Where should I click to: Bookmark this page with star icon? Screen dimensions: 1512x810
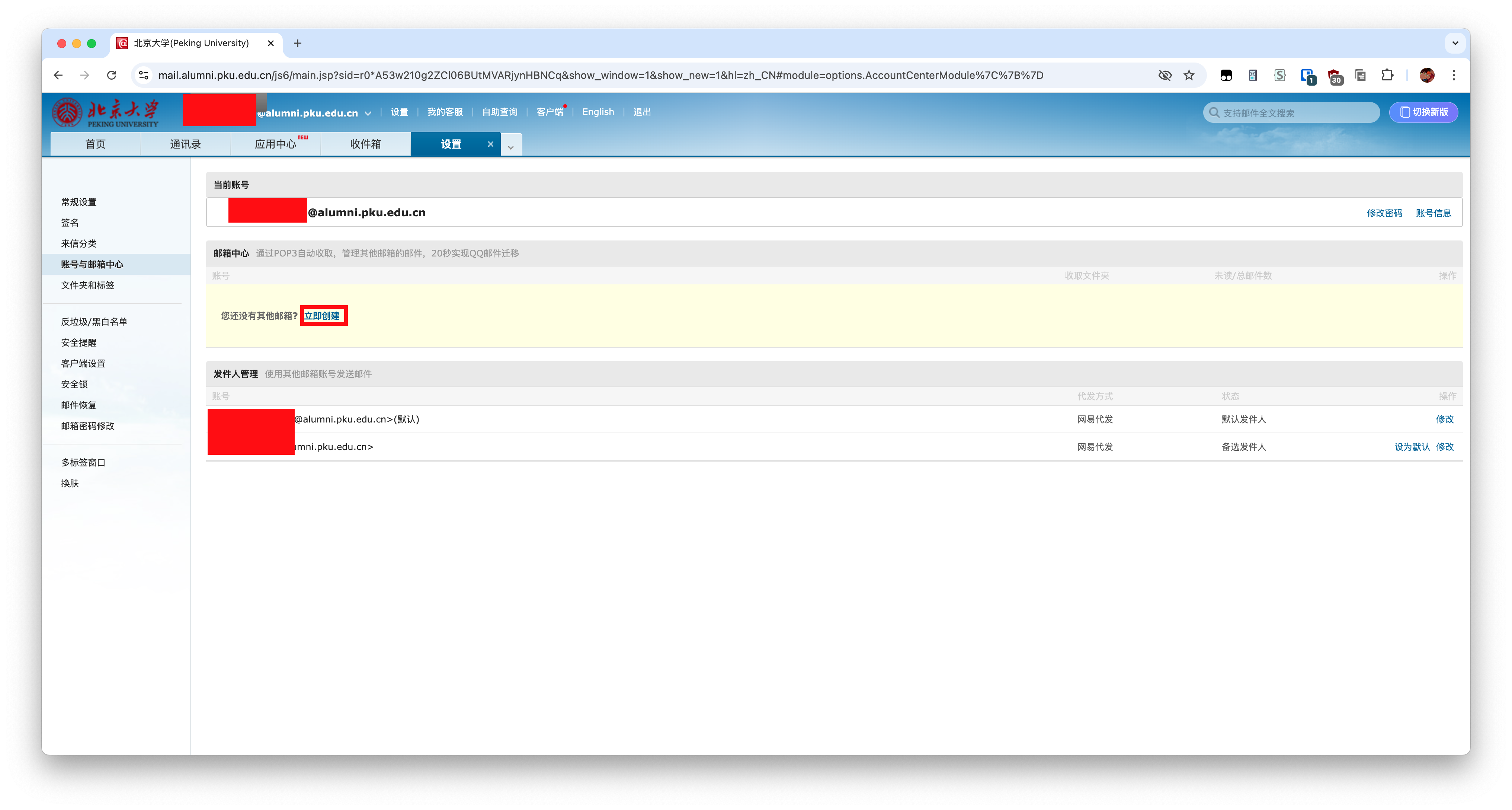click(1189, 75)
